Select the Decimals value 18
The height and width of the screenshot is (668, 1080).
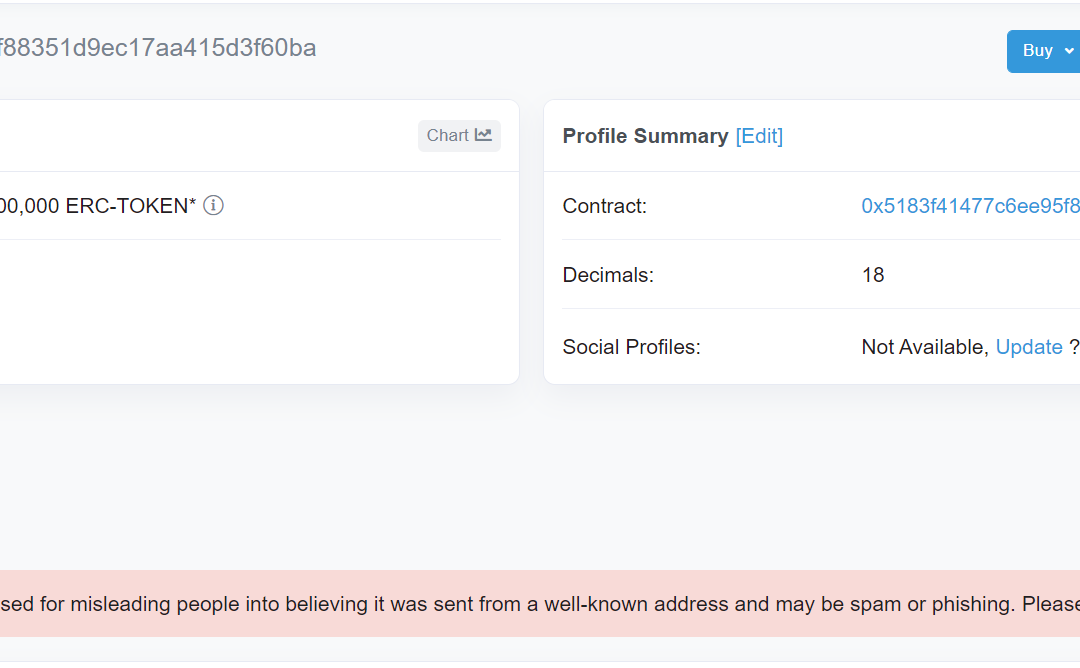[x=873, y=275]
